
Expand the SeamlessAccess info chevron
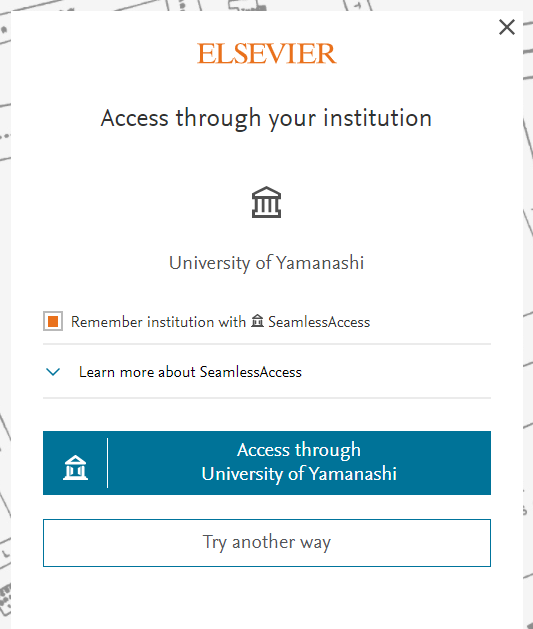[53, 372]
